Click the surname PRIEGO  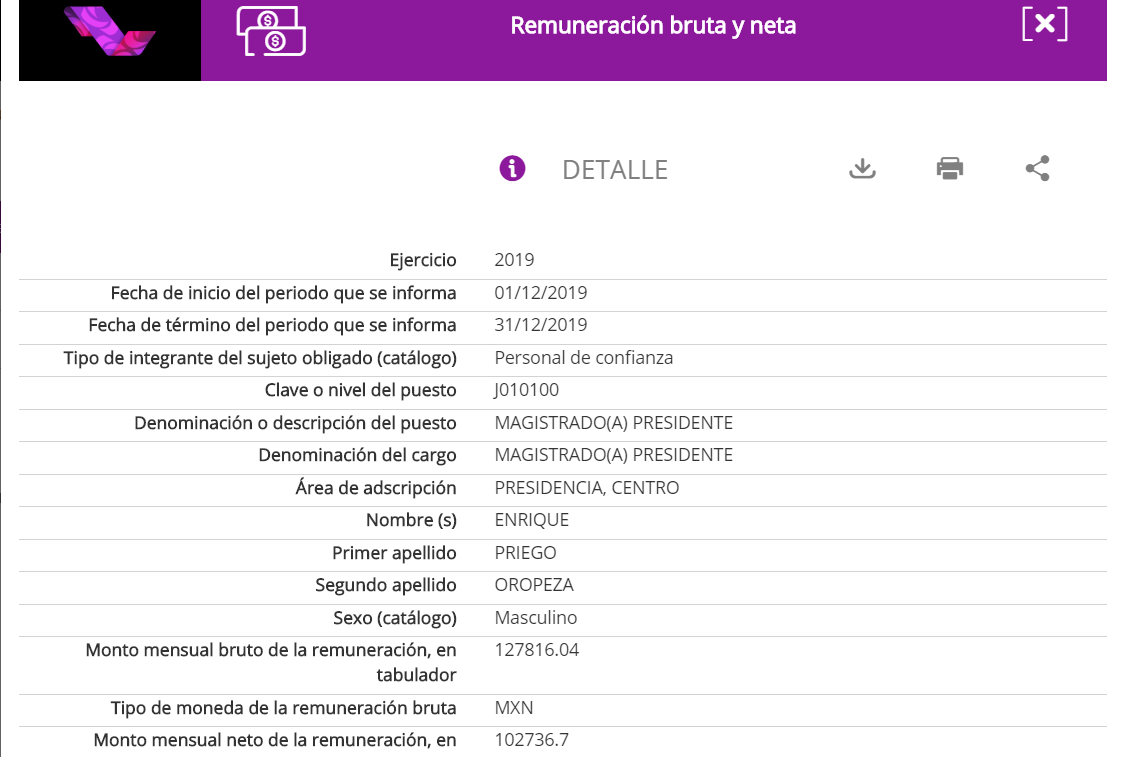[525, 553]
